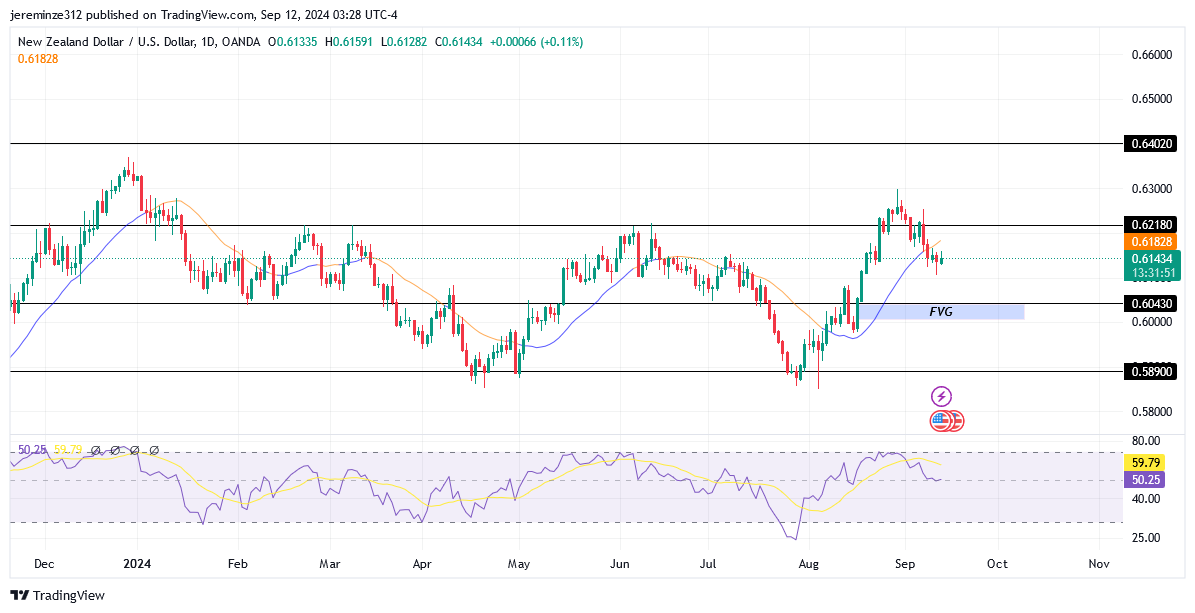Click the yellow 59.79 RSI axis label
This screenshot has width=1195, height=613.
1145,463
